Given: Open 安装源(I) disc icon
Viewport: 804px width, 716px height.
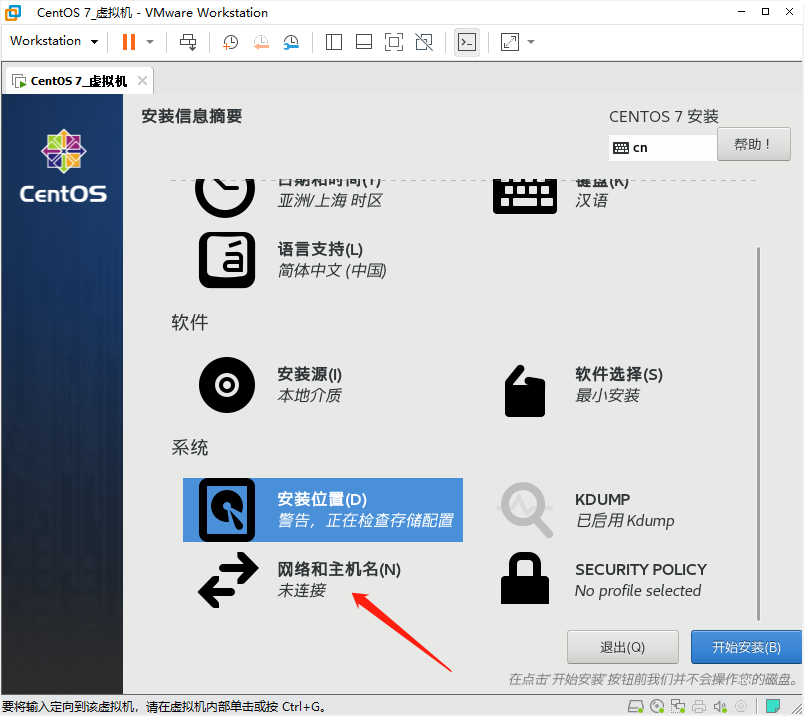Looking at the screenshot, I should point(227,385).
